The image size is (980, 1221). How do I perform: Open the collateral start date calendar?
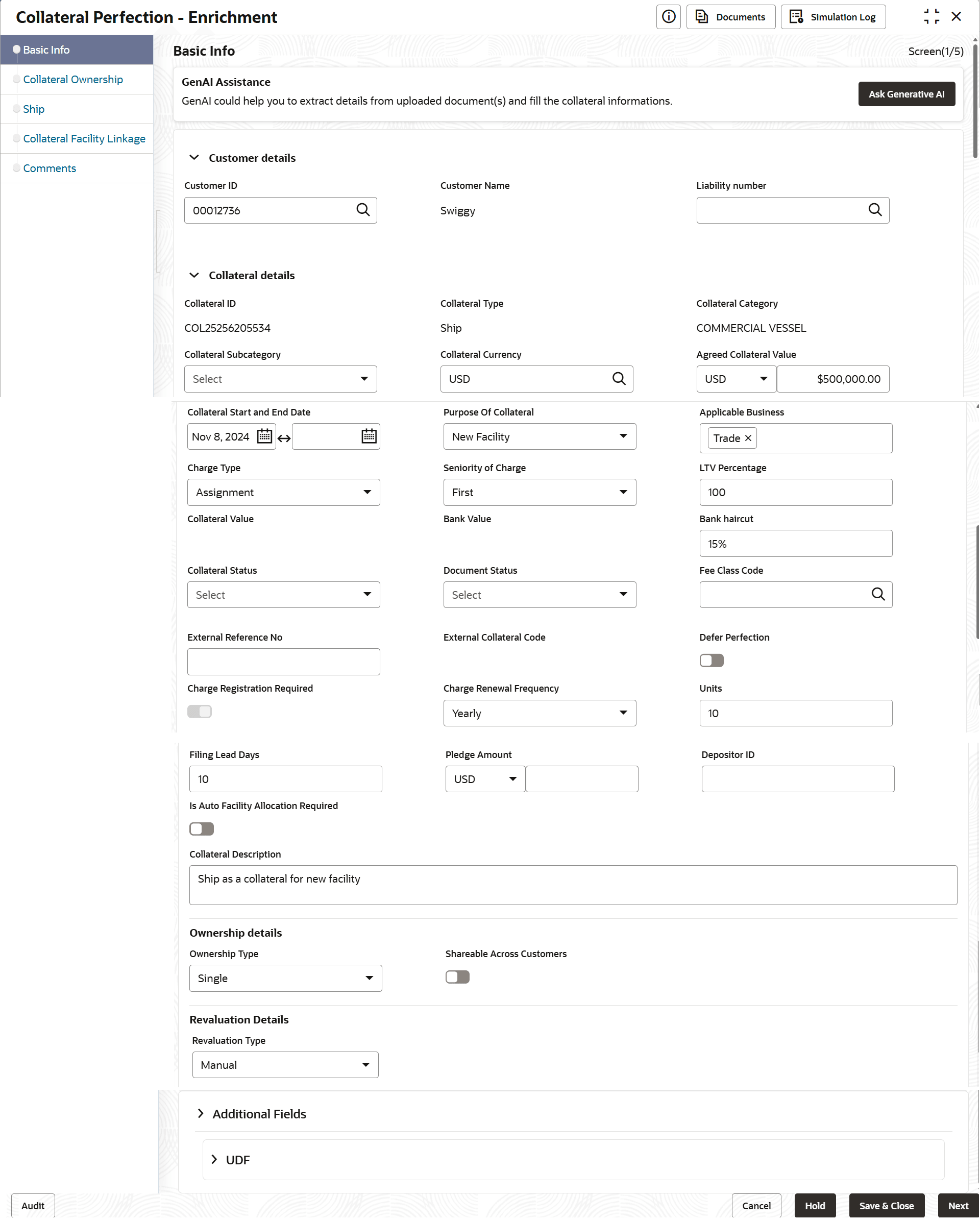pyautogui.click(x=264, y=436)
